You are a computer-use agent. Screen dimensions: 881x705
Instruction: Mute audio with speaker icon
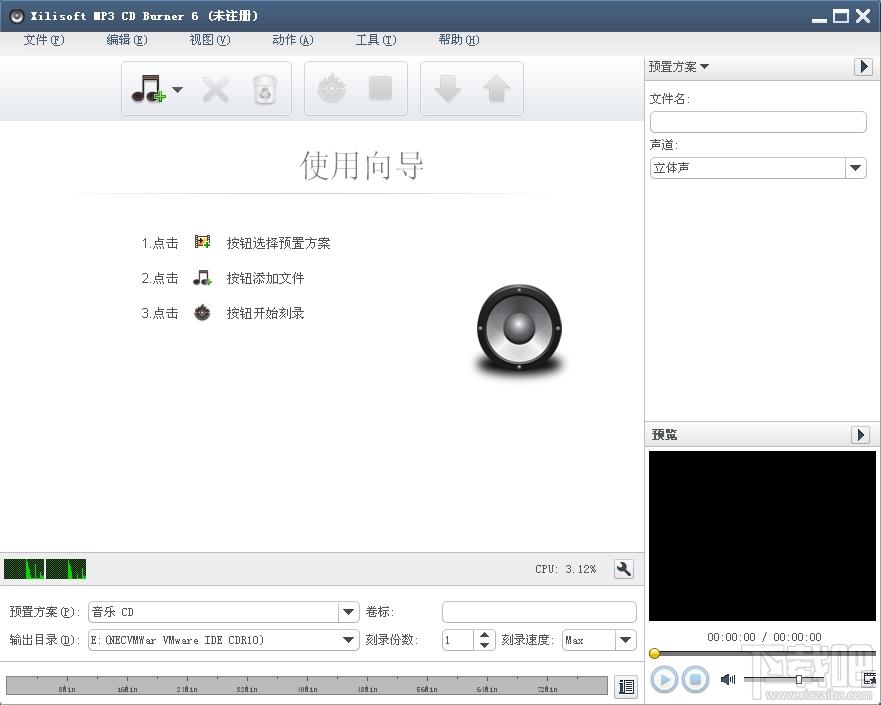pyautogui.click(x=728, y=680)
